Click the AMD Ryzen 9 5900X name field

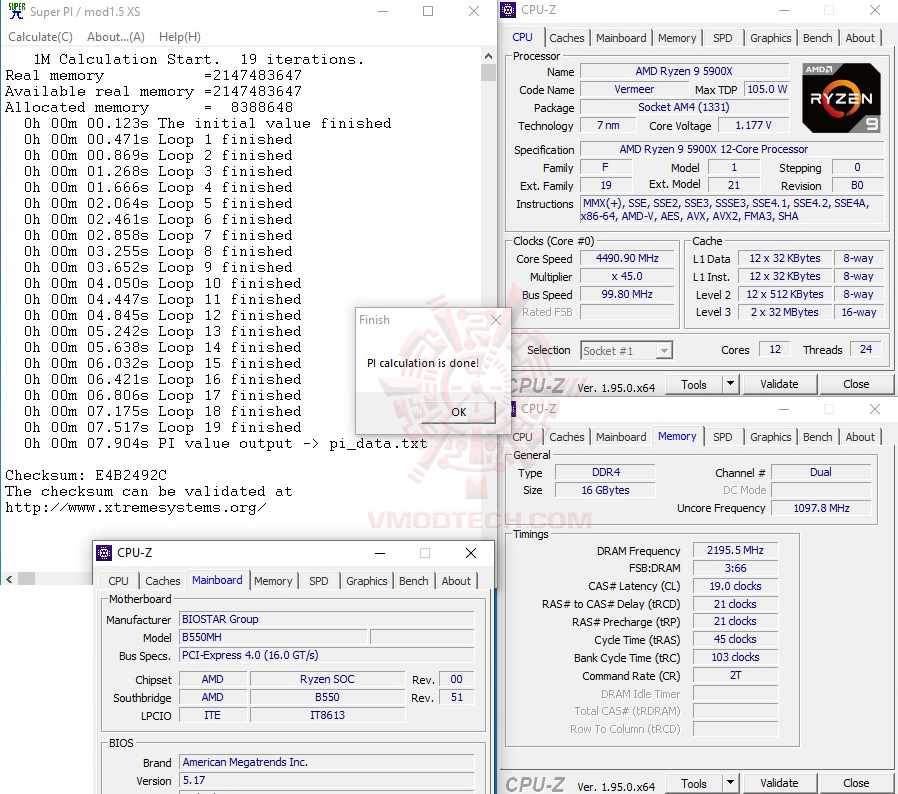click(x=684, y=71)
